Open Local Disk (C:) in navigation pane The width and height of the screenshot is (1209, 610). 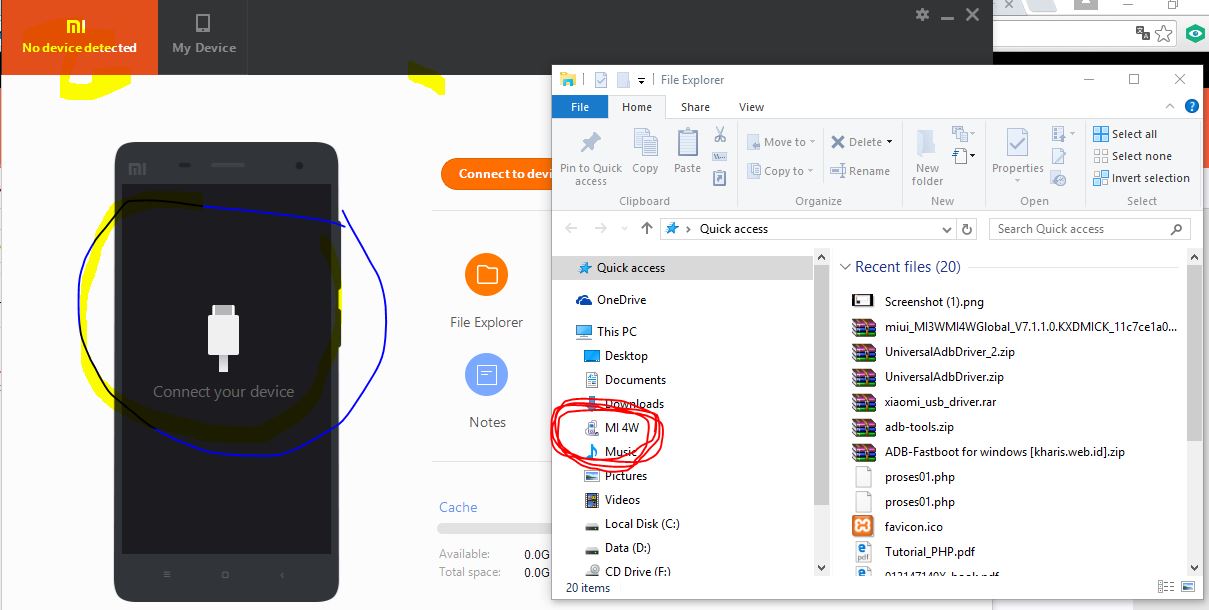pyautogui.click(x=632, y=524)
